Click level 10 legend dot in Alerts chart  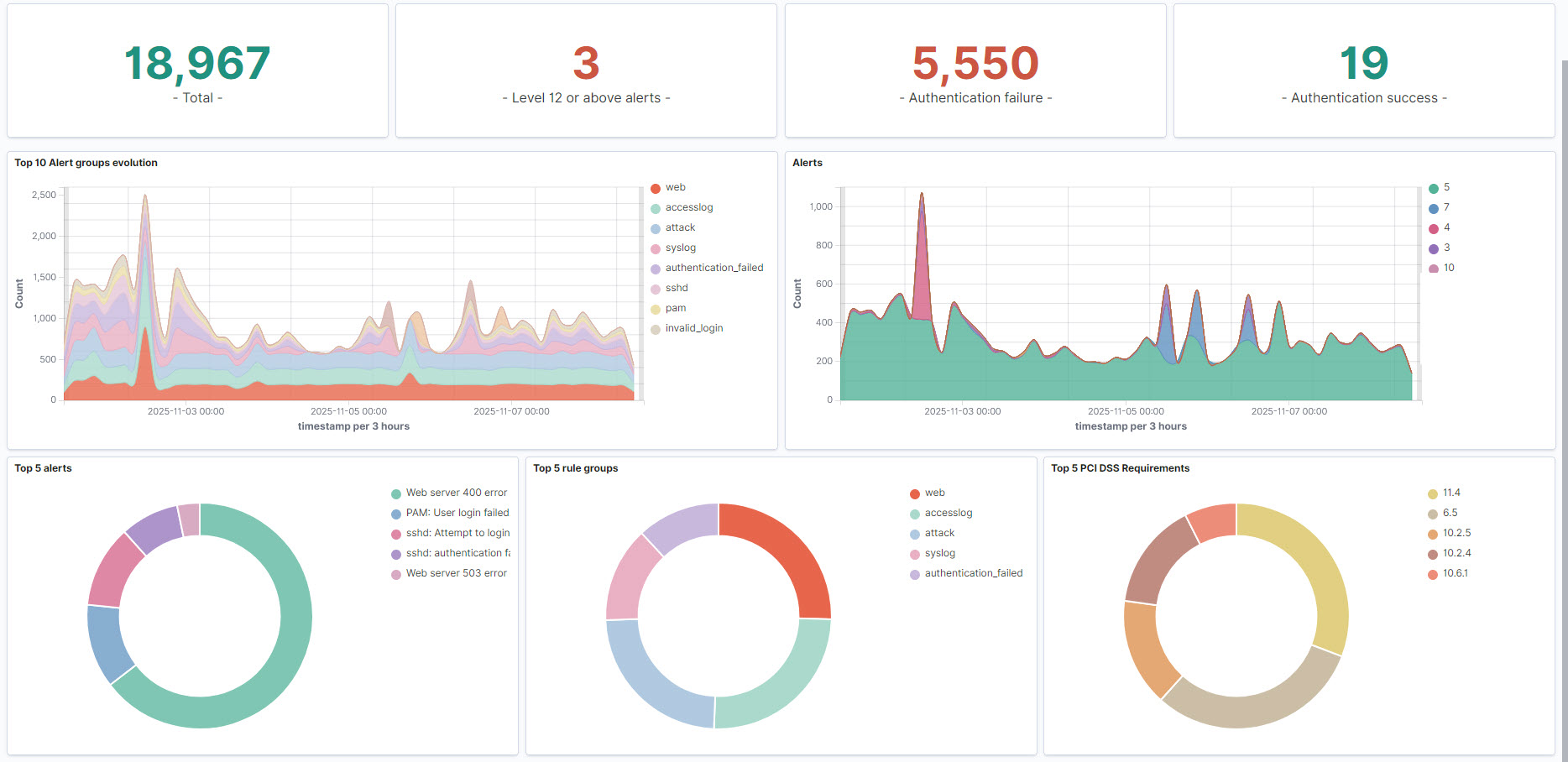[1434, 269]
